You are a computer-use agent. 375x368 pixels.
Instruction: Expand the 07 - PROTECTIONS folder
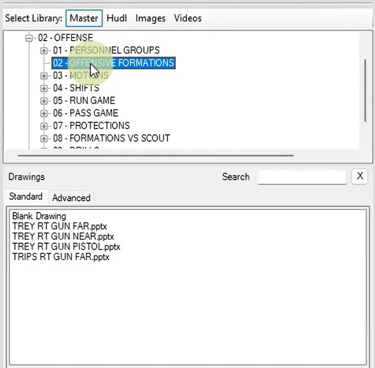coord(44,126)
